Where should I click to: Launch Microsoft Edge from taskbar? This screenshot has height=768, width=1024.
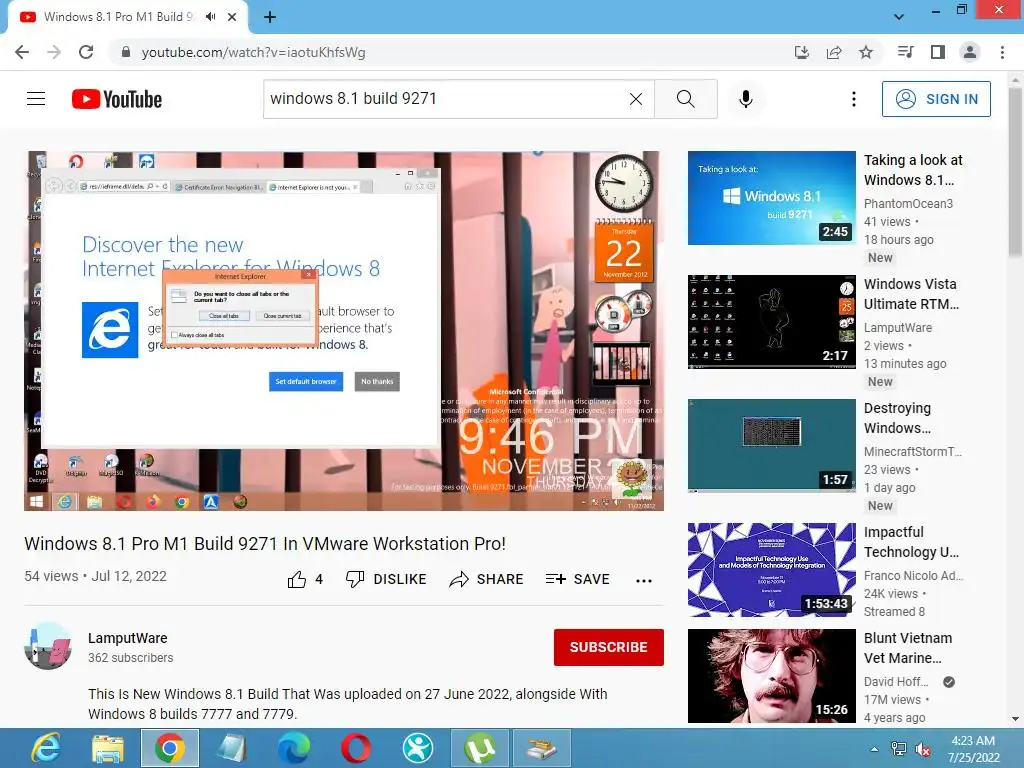click(x=294, y=748)
